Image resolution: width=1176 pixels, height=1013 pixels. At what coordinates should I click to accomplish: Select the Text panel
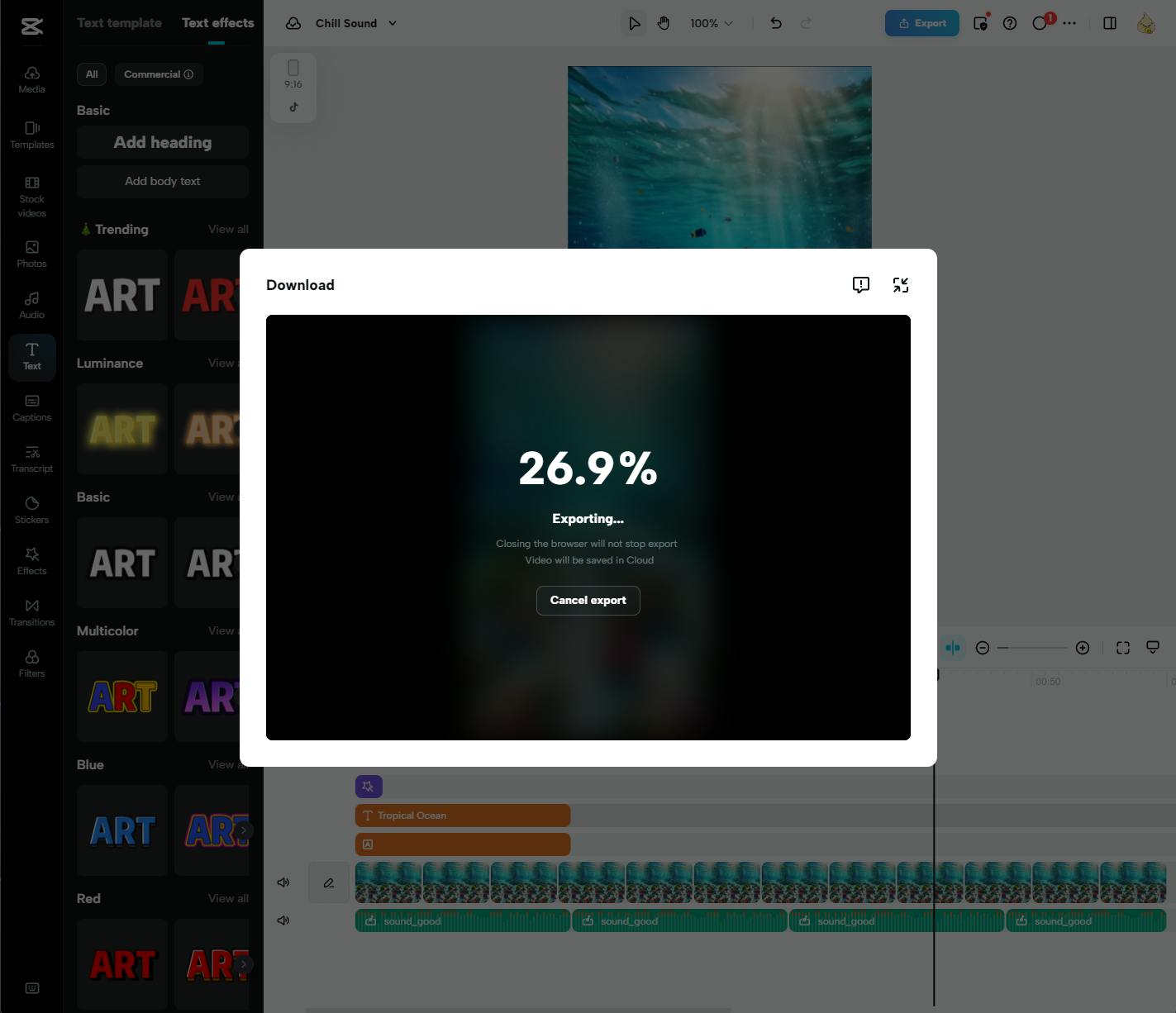[x=31, y=357]
